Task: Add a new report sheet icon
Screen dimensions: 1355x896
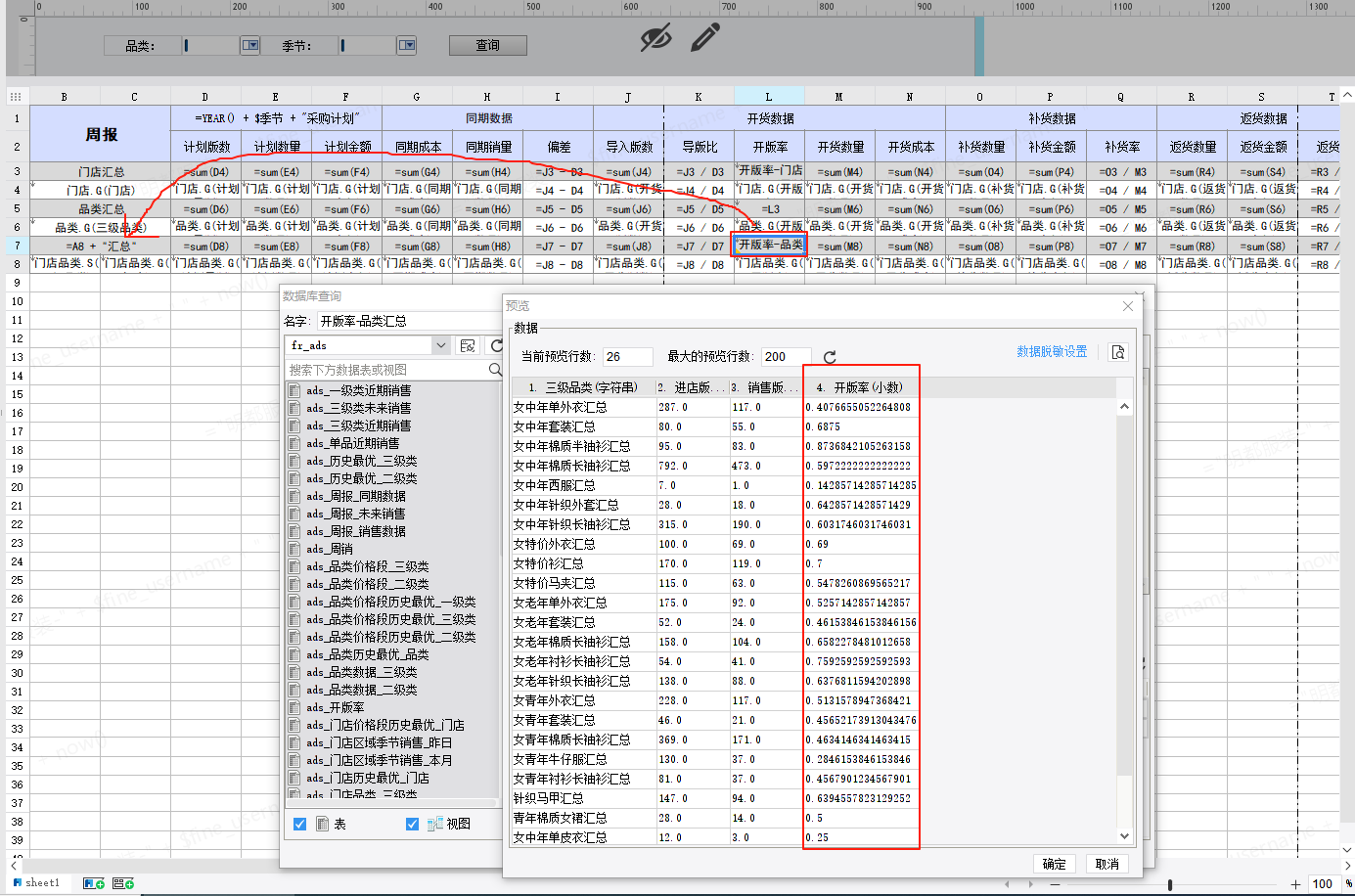Action: (x=94, y=883)
